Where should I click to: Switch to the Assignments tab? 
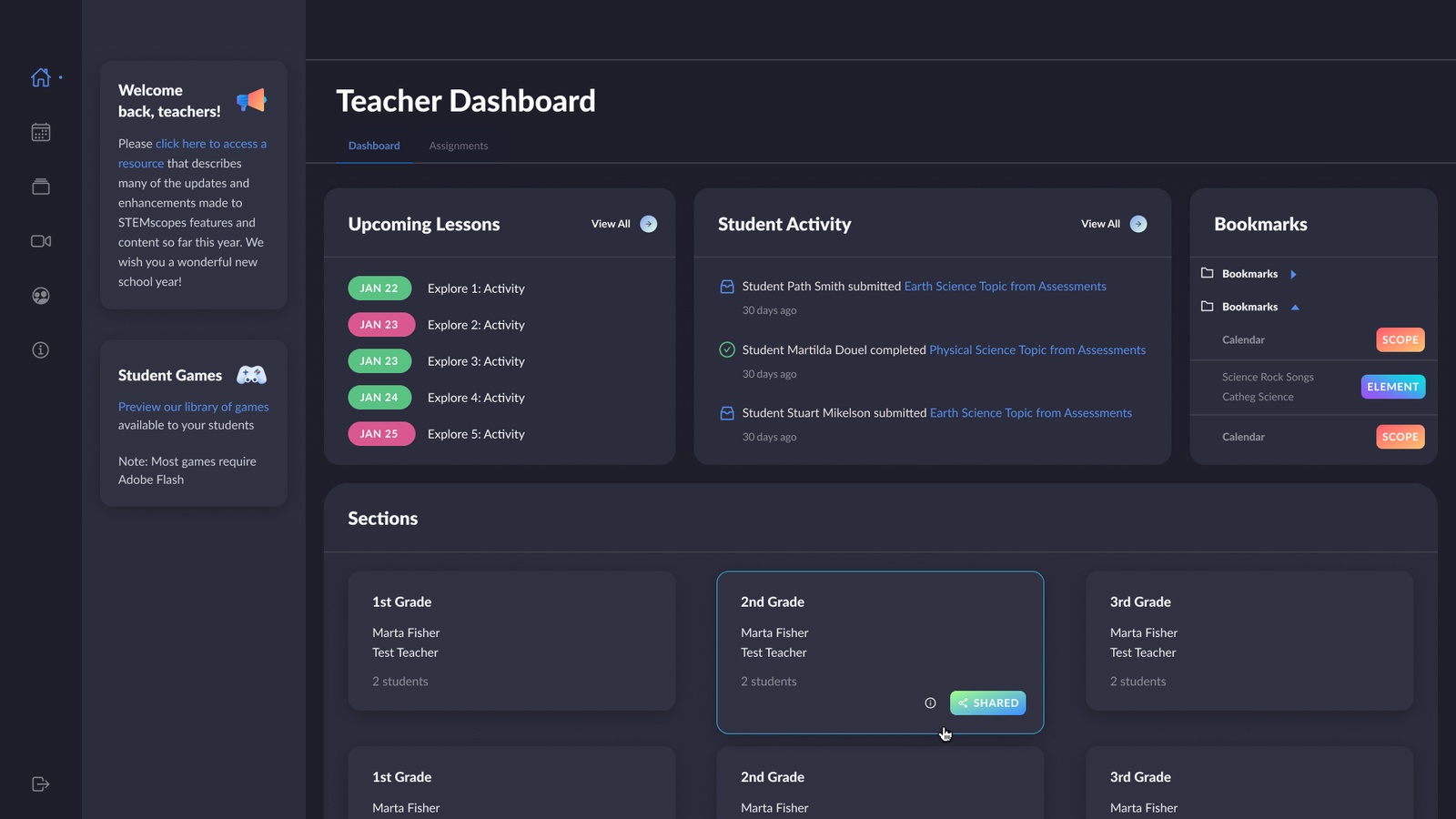click(459, 146)
